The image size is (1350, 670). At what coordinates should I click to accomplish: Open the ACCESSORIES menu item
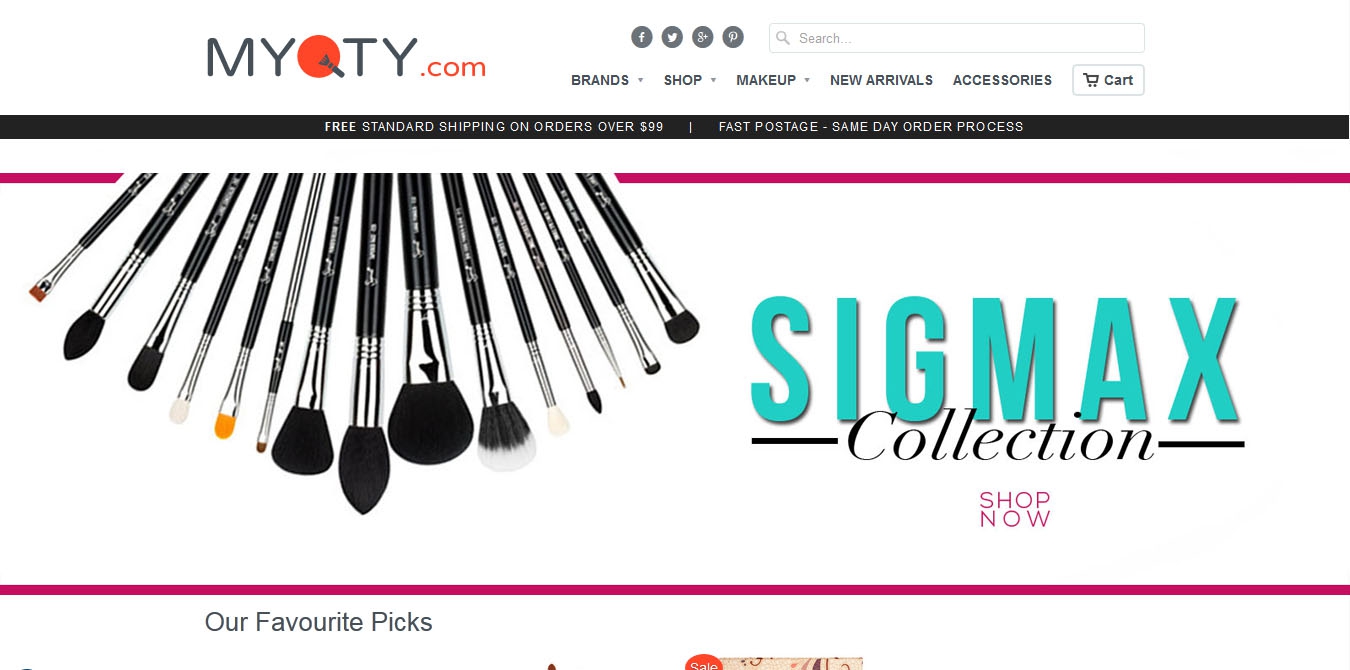(1002, 80)
